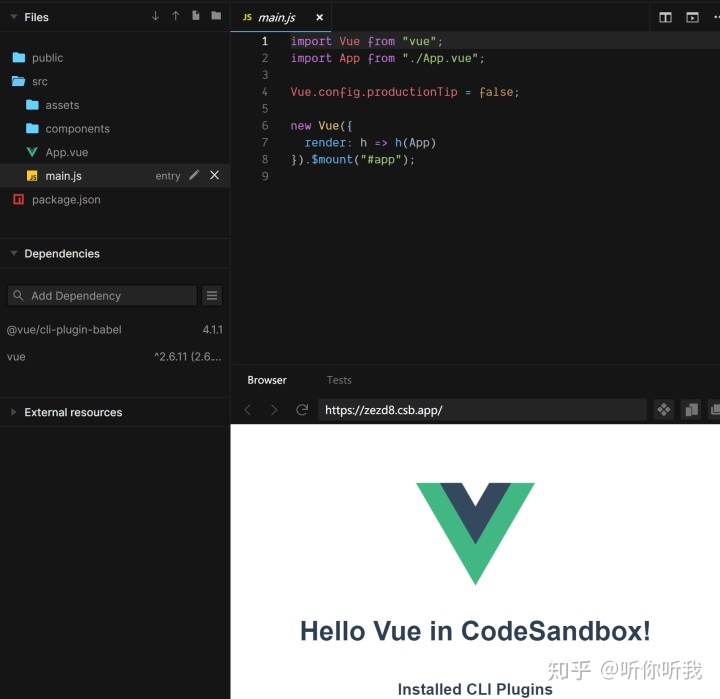Open the App.vue file

pos(67,152)
